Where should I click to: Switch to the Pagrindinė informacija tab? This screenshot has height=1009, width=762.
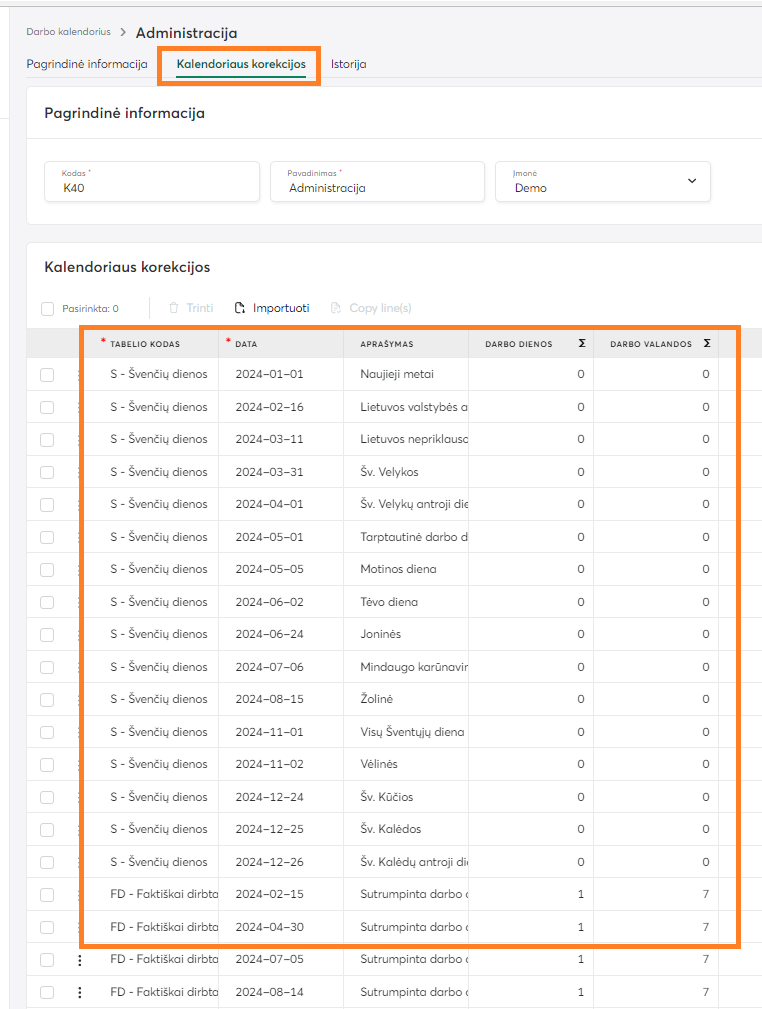coord(87,64)
